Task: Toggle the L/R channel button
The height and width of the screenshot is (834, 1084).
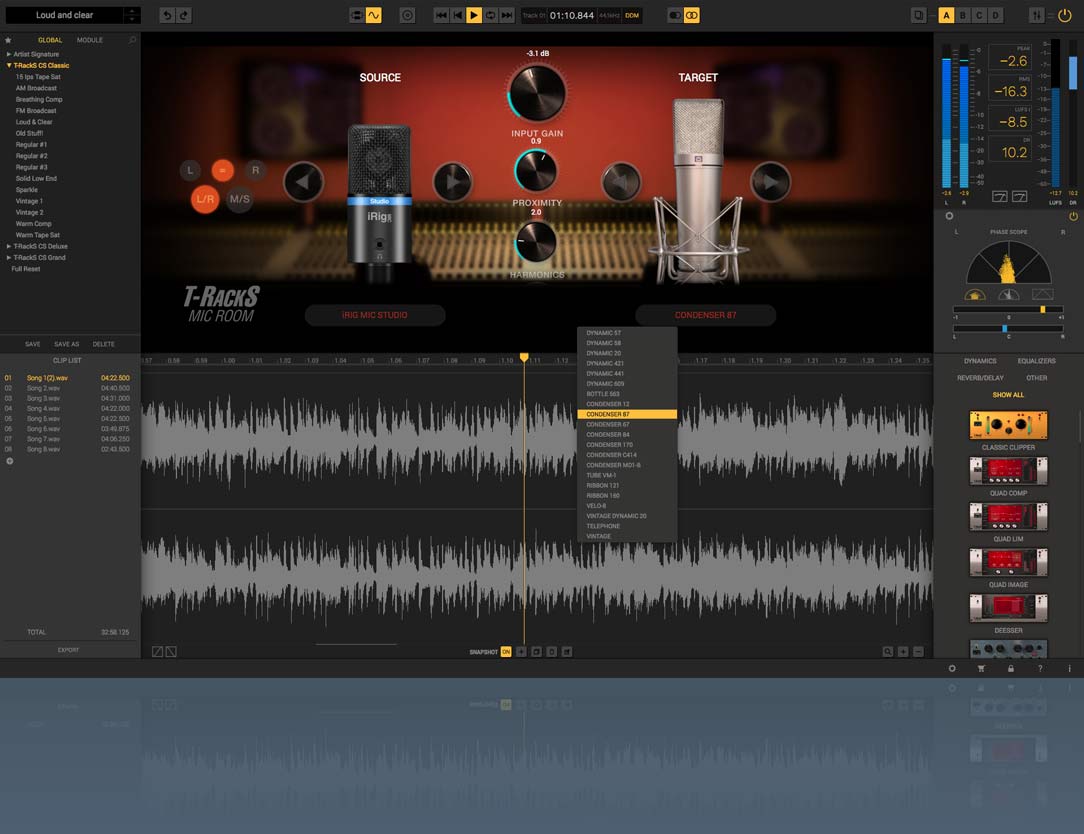Action: 204,199
